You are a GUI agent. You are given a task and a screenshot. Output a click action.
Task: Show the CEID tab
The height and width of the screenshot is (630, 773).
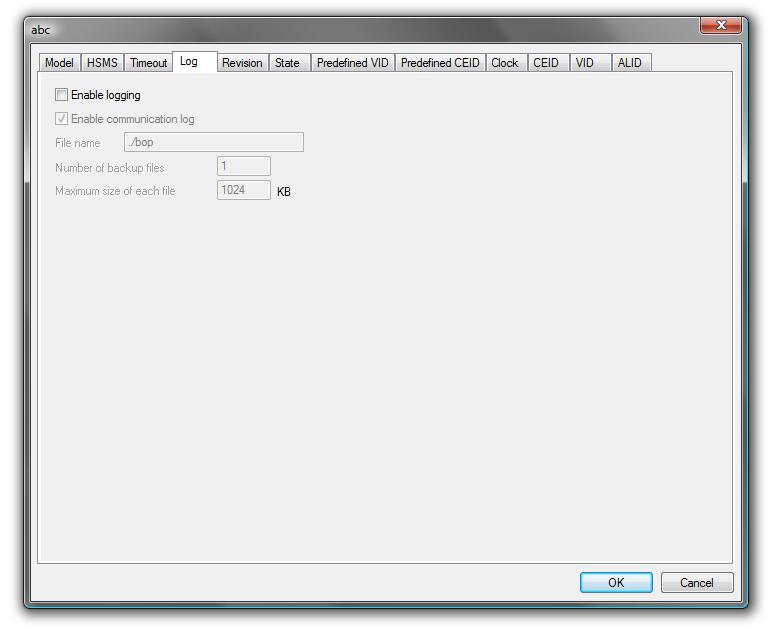coord(546,63)
